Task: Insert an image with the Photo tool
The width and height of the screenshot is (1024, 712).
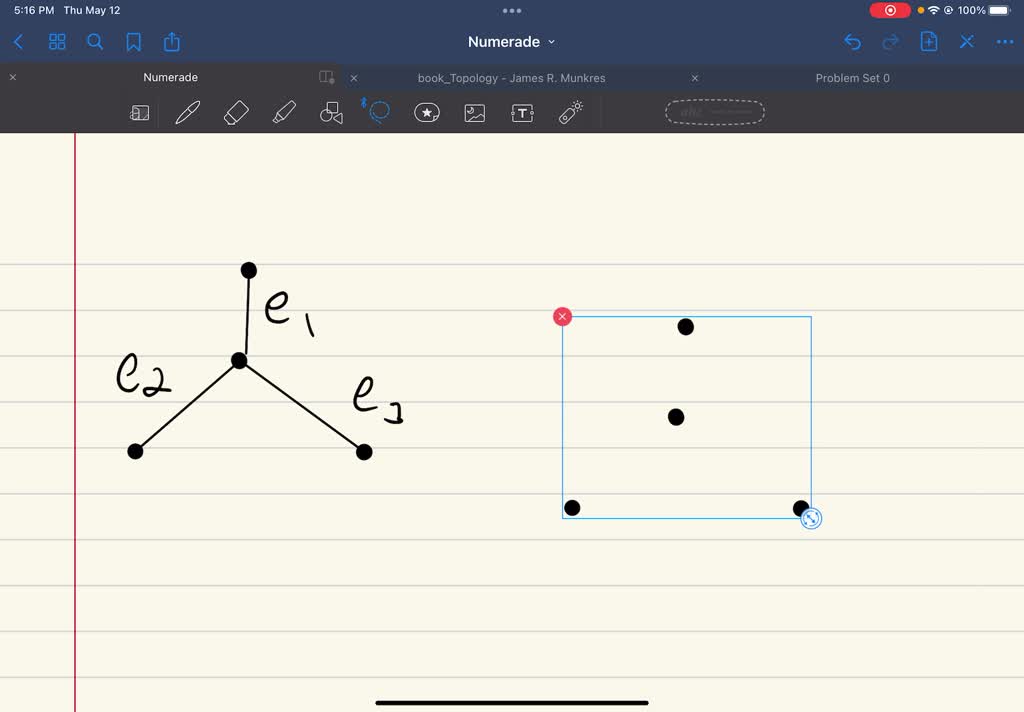Action: pos(474,112)
